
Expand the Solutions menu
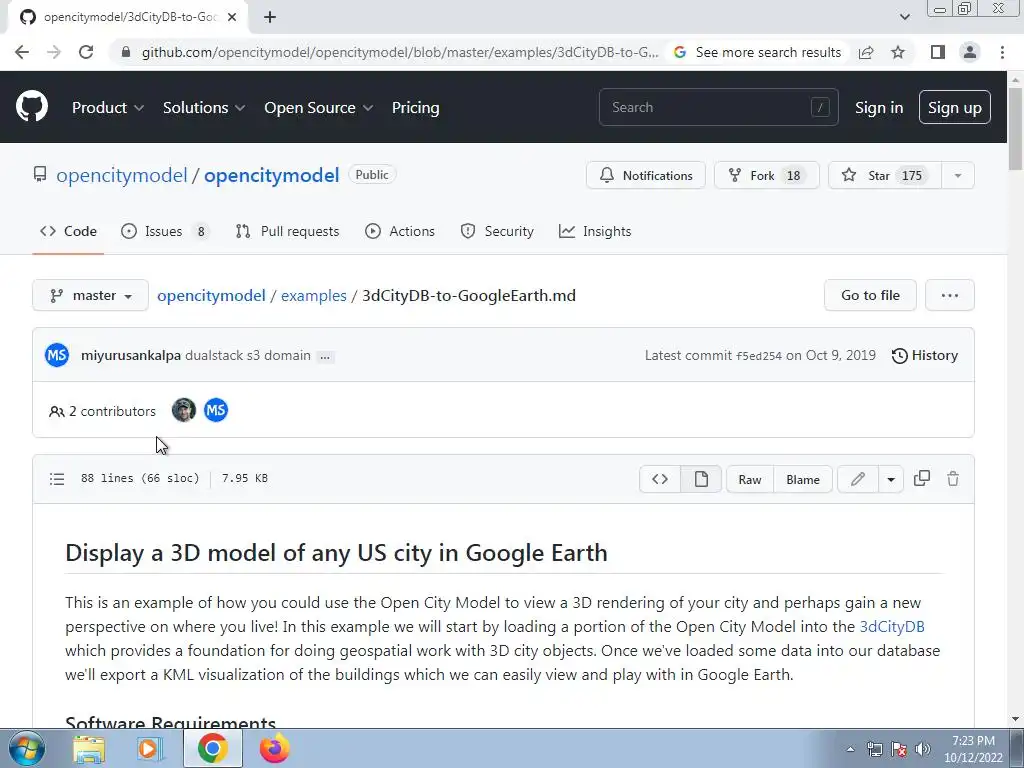point(204,108)
